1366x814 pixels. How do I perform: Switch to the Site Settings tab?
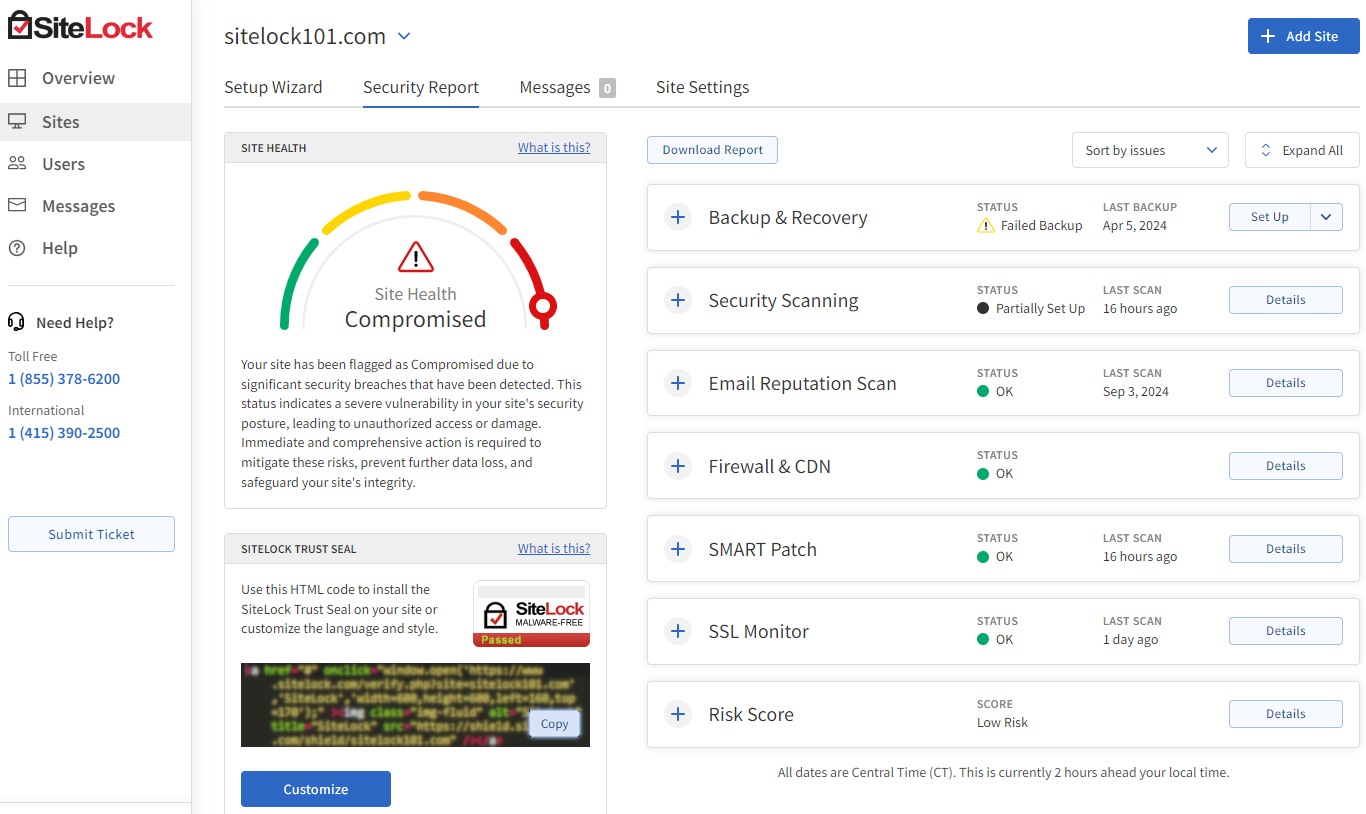[x=702, y=88]
